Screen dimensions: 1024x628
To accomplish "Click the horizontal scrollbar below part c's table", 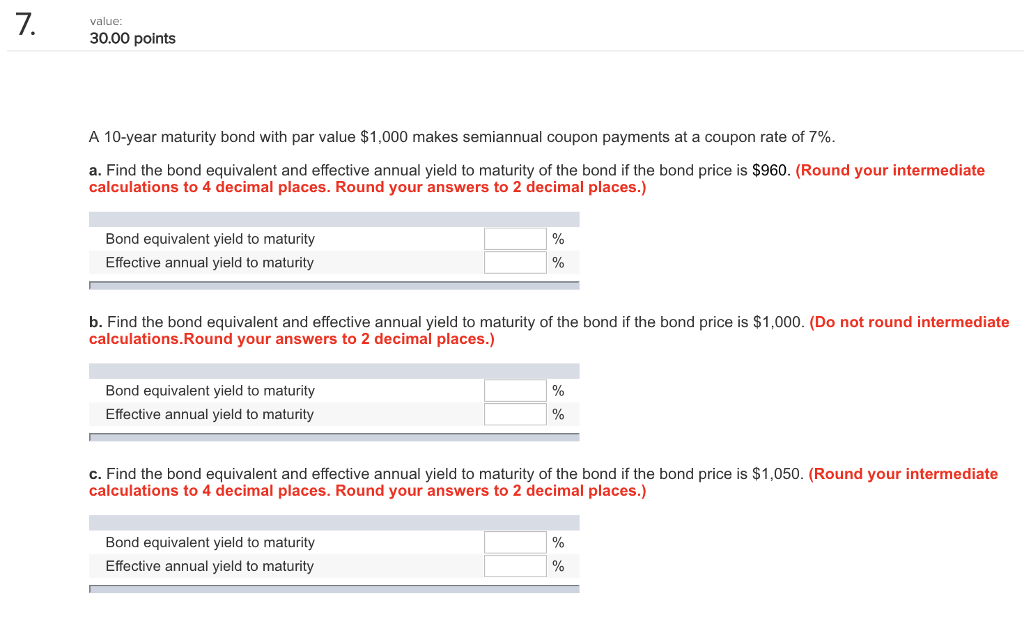I will pos(335,589).
